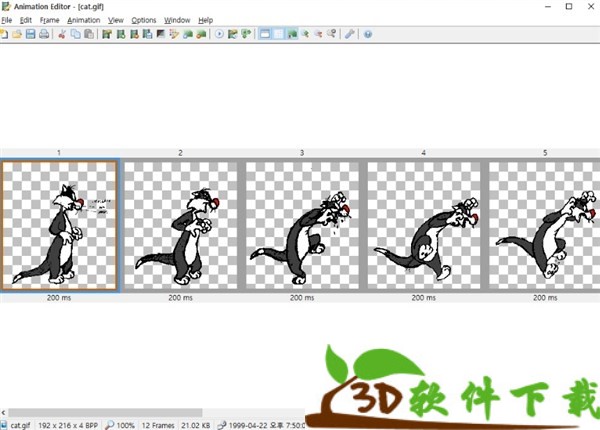
Task: Click the blue Help question mark icon
Action: [x=368, y=34]
